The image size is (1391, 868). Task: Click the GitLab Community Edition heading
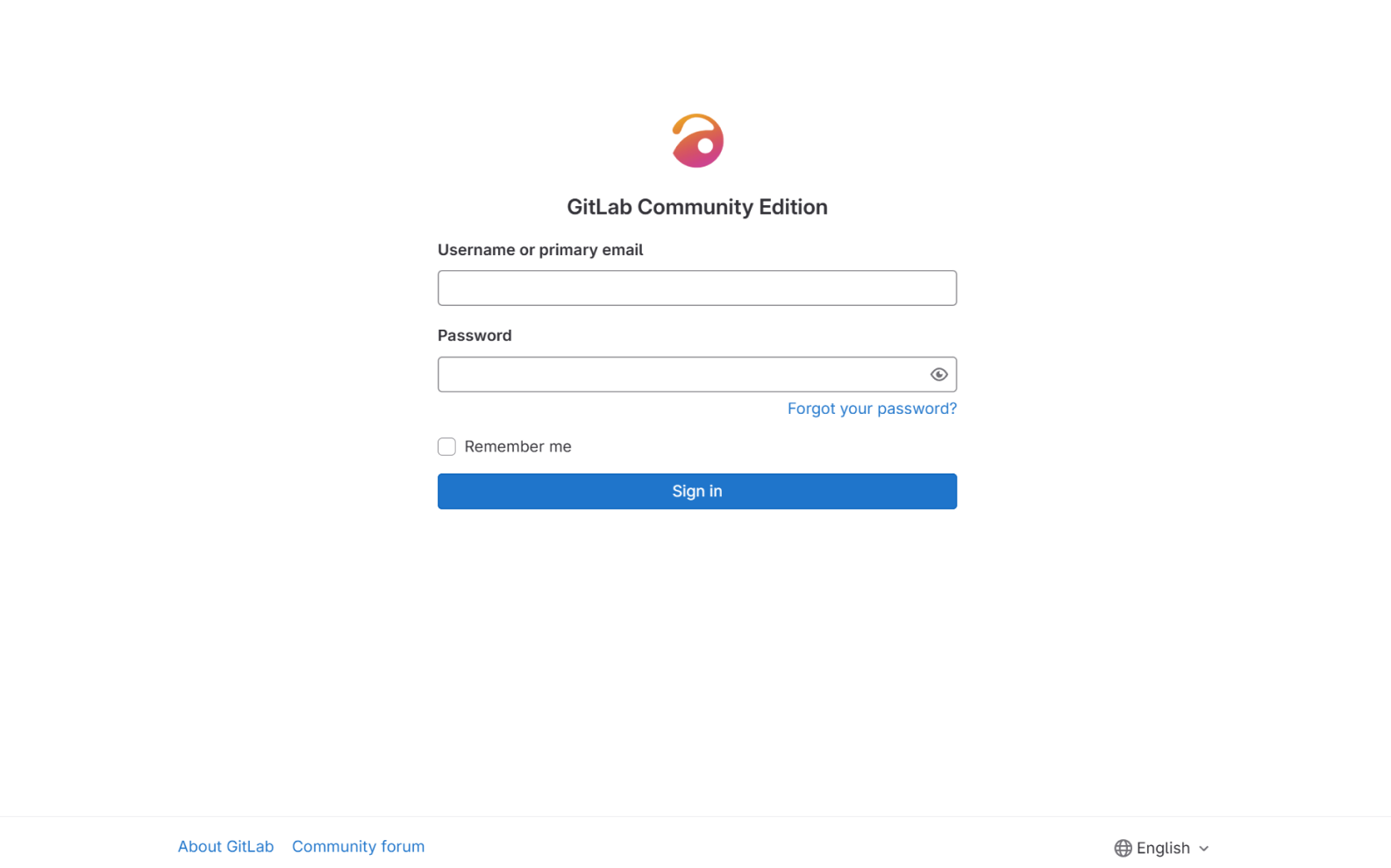click(697, 207)
